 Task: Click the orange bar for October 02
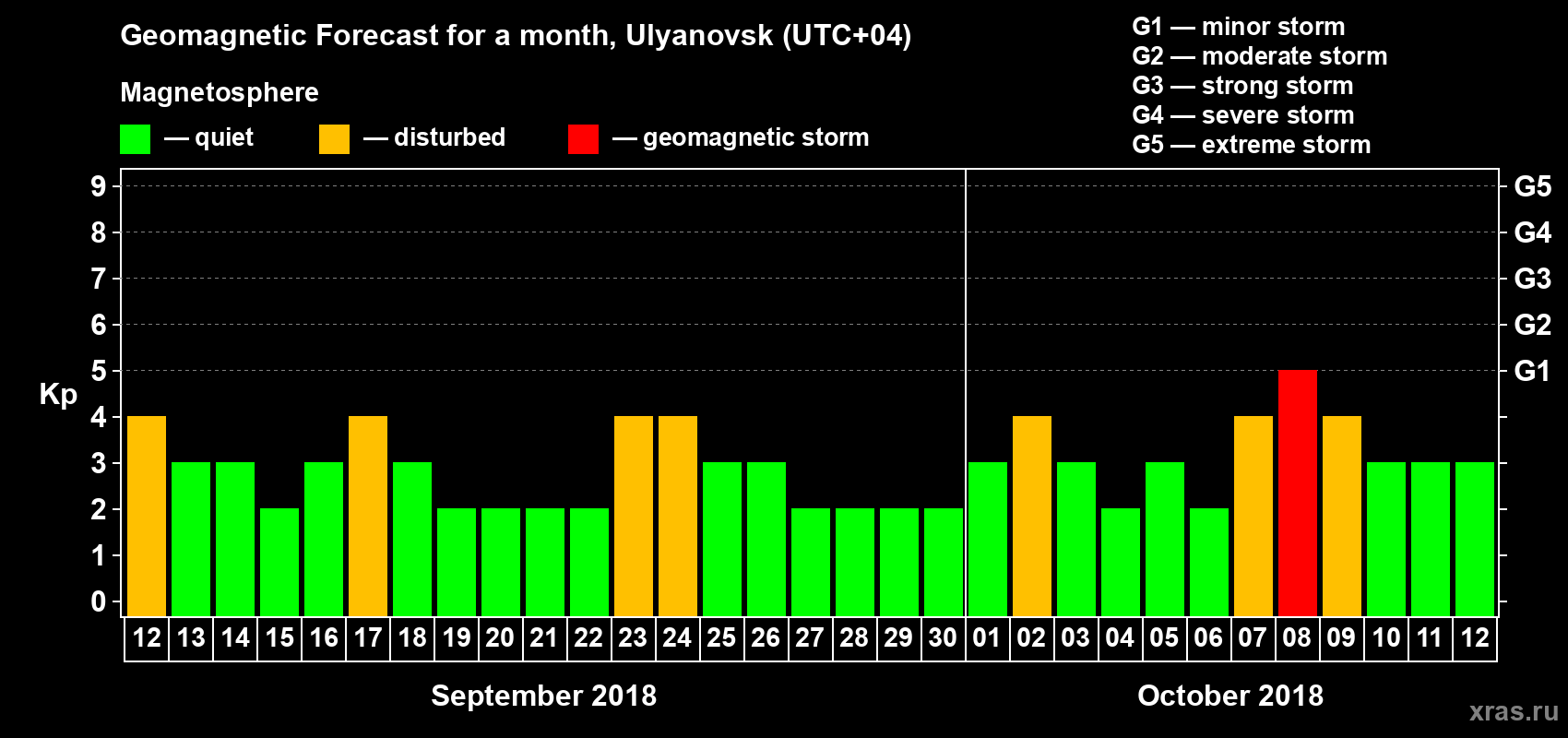point(1032,517)
